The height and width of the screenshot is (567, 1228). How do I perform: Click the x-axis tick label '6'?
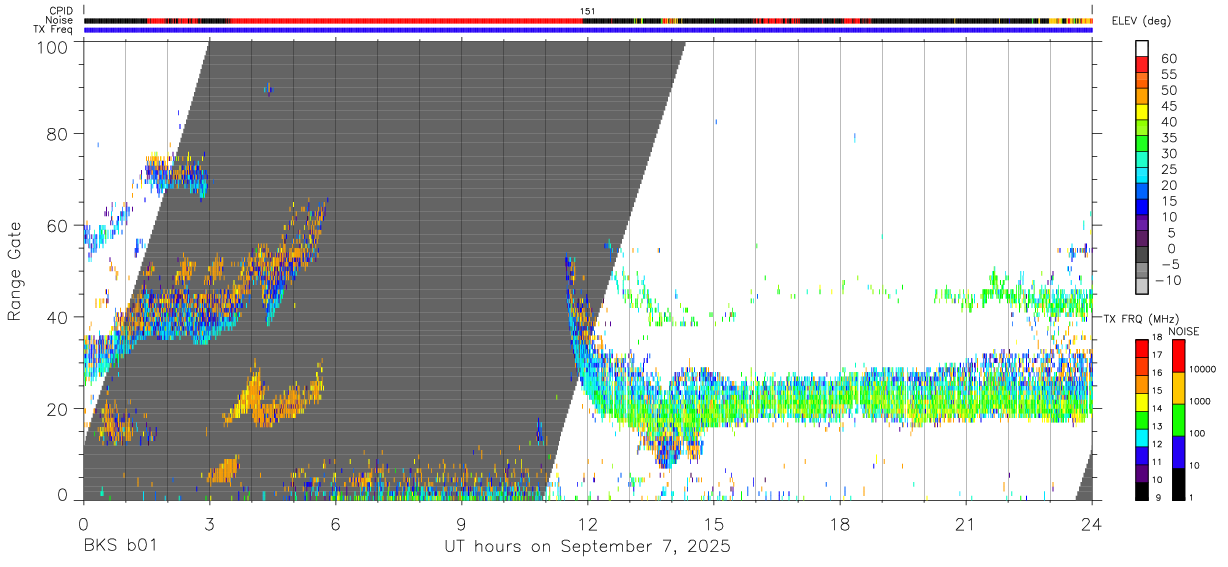pyautogui.click(x=335, y=524)
